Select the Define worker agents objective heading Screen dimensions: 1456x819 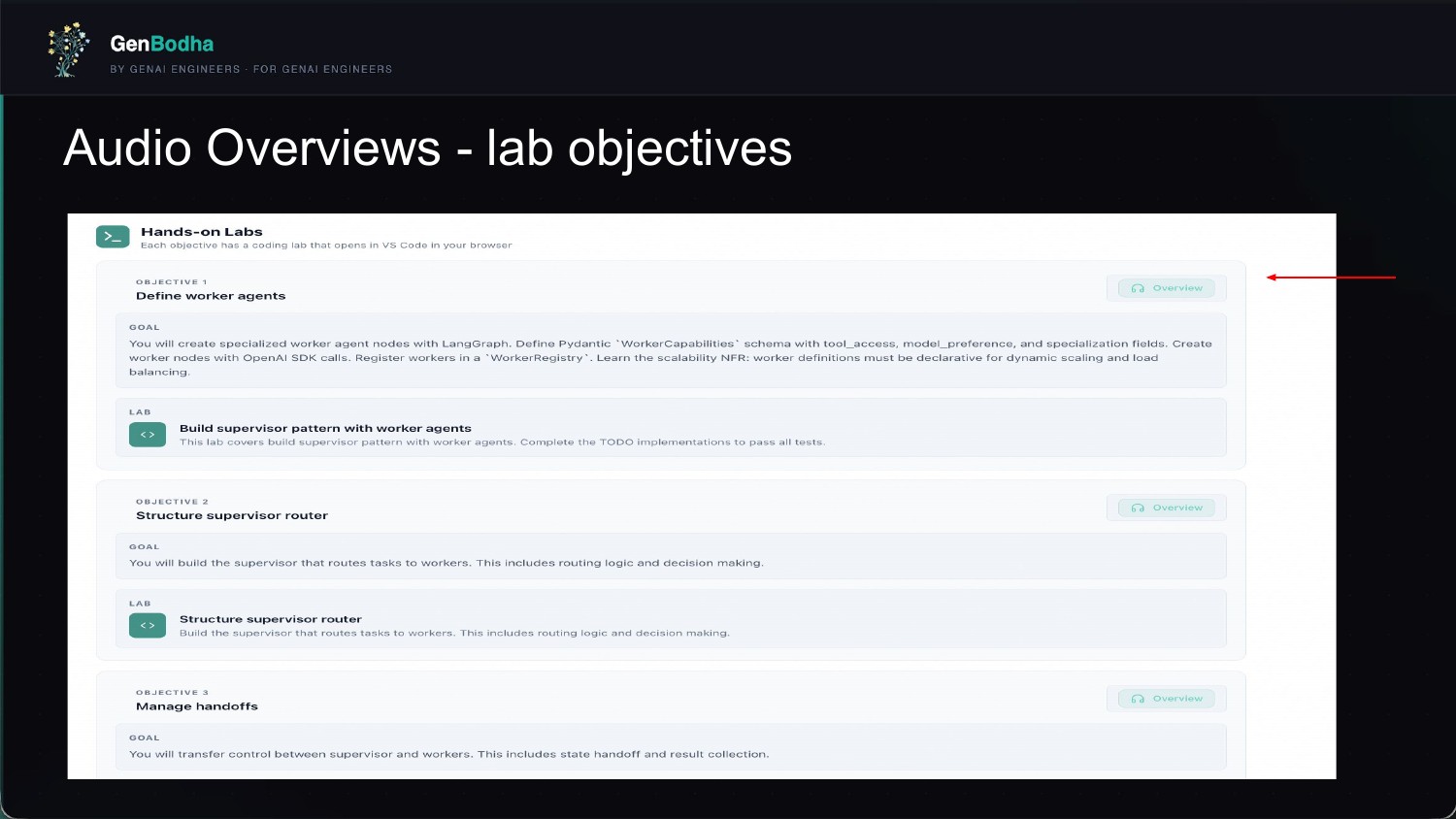pos(211,296)
